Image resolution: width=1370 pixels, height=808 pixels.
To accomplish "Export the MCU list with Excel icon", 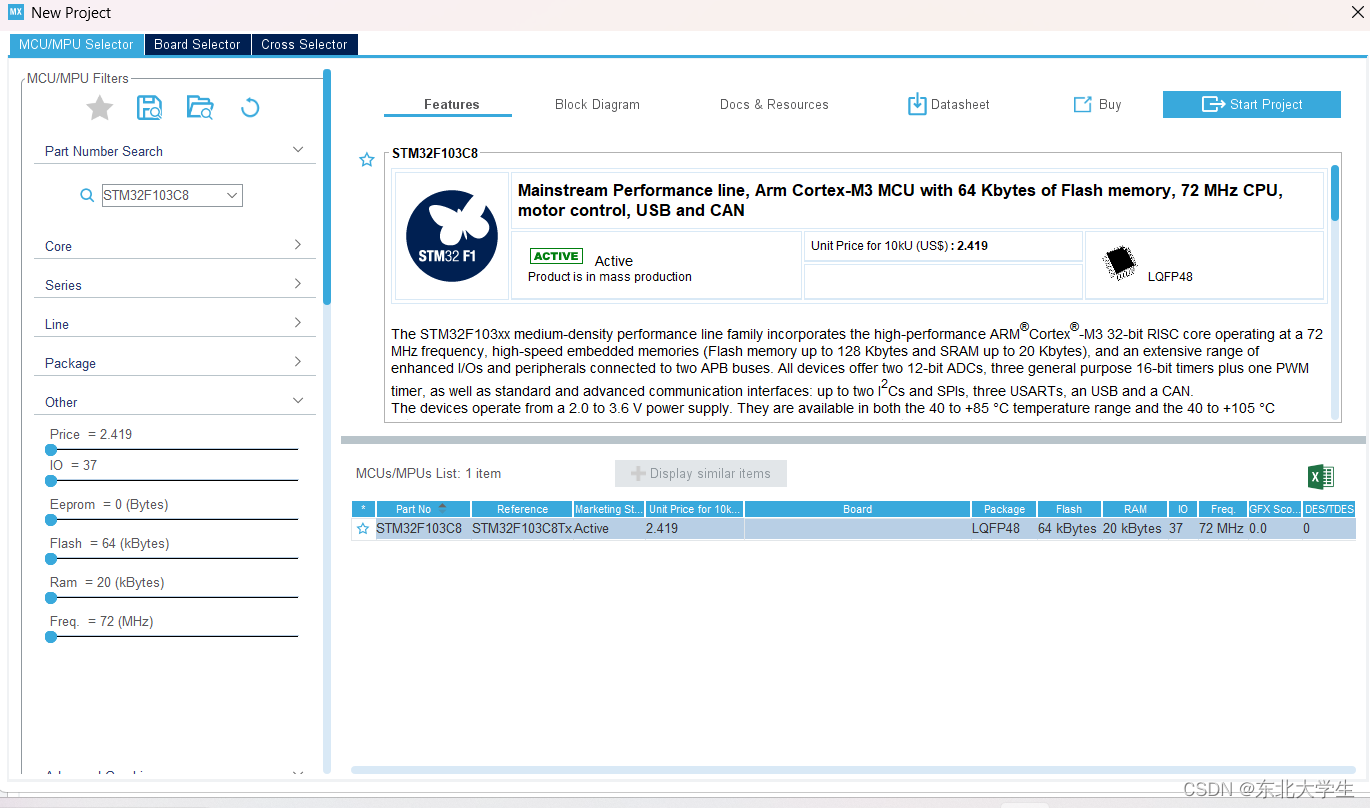I will 1321,476.
